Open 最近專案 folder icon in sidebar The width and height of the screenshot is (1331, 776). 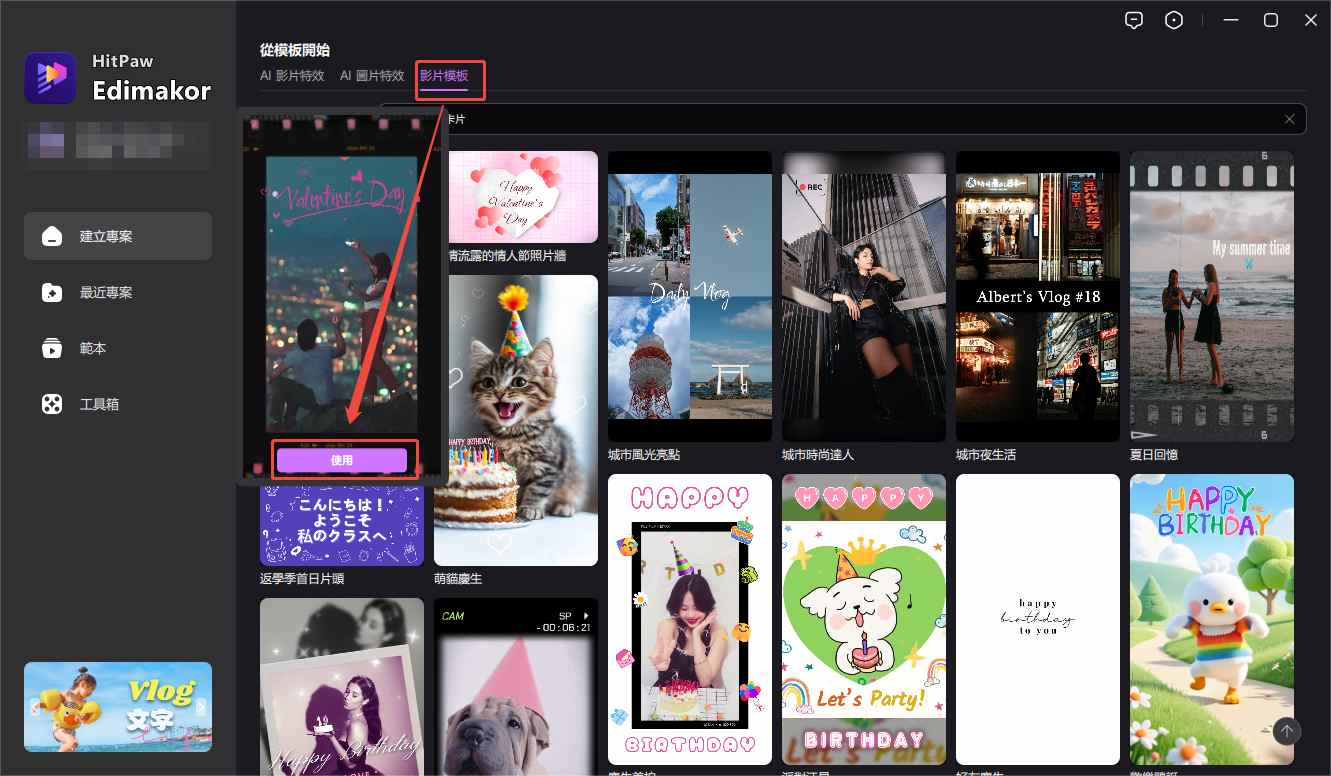tap(52, 293)
